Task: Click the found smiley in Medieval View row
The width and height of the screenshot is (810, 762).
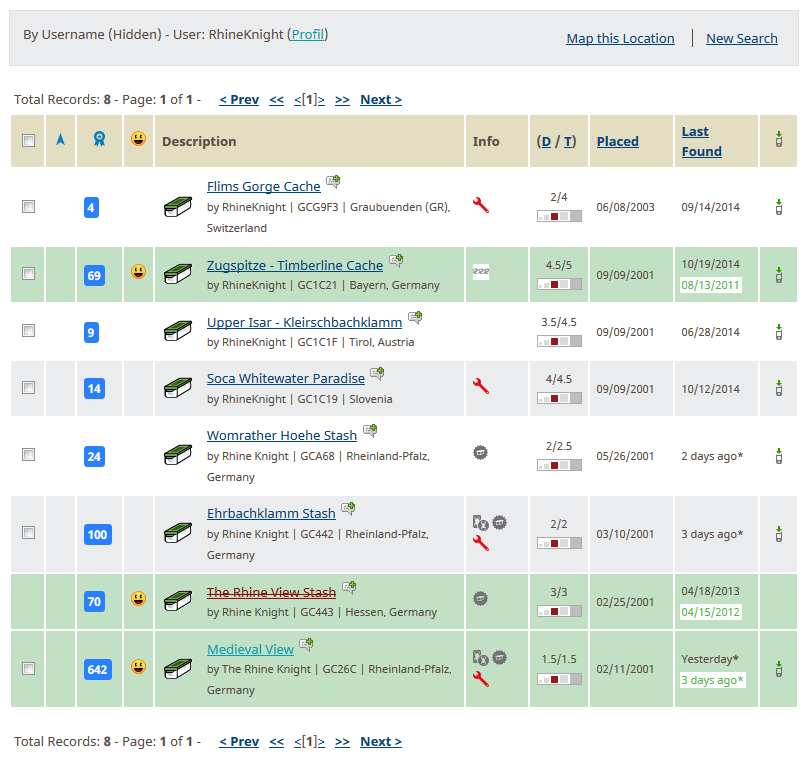Action: tap(138, 666)
